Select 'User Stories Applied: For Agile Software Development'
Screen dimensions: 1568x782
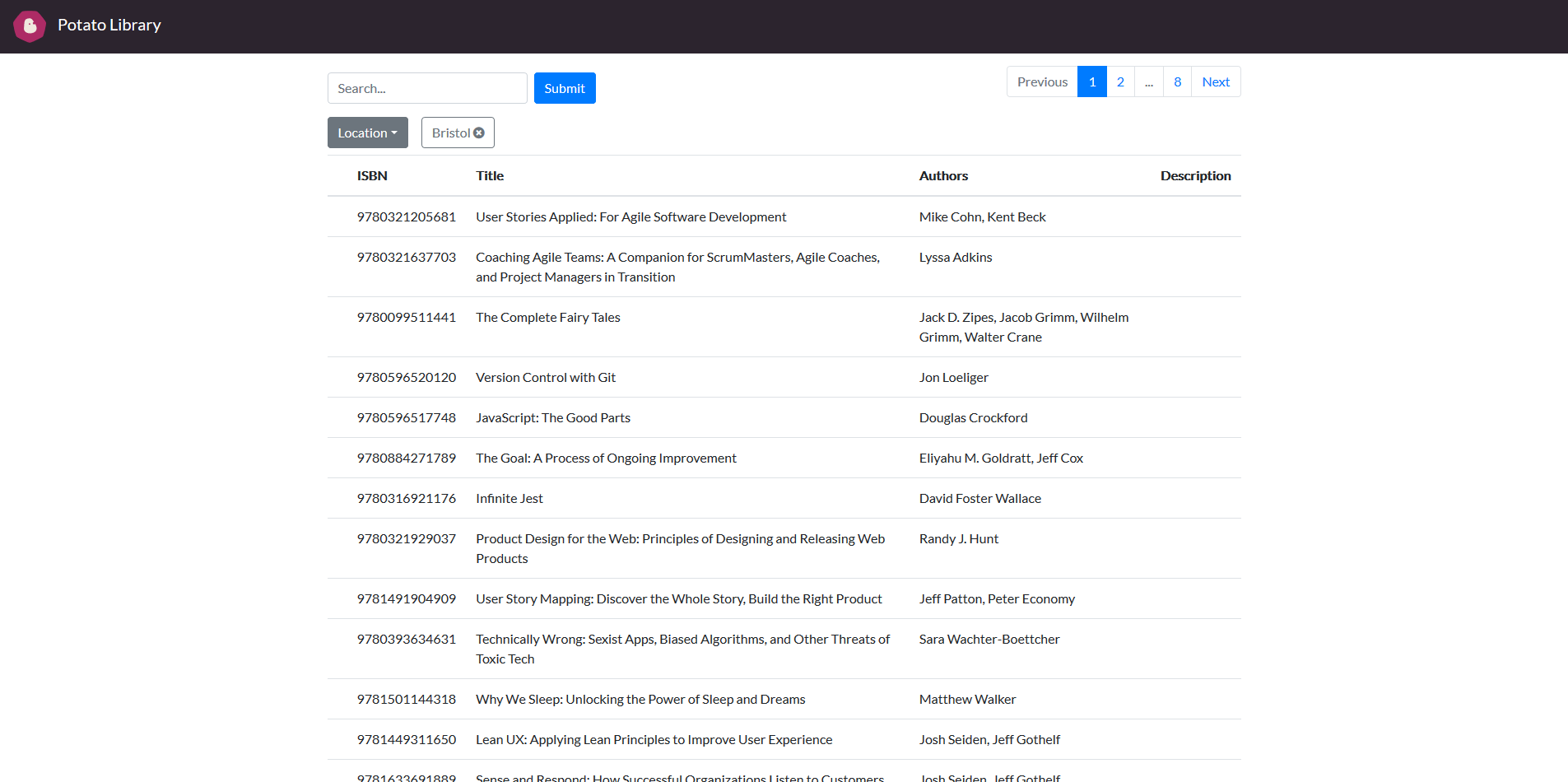[631, 216]
